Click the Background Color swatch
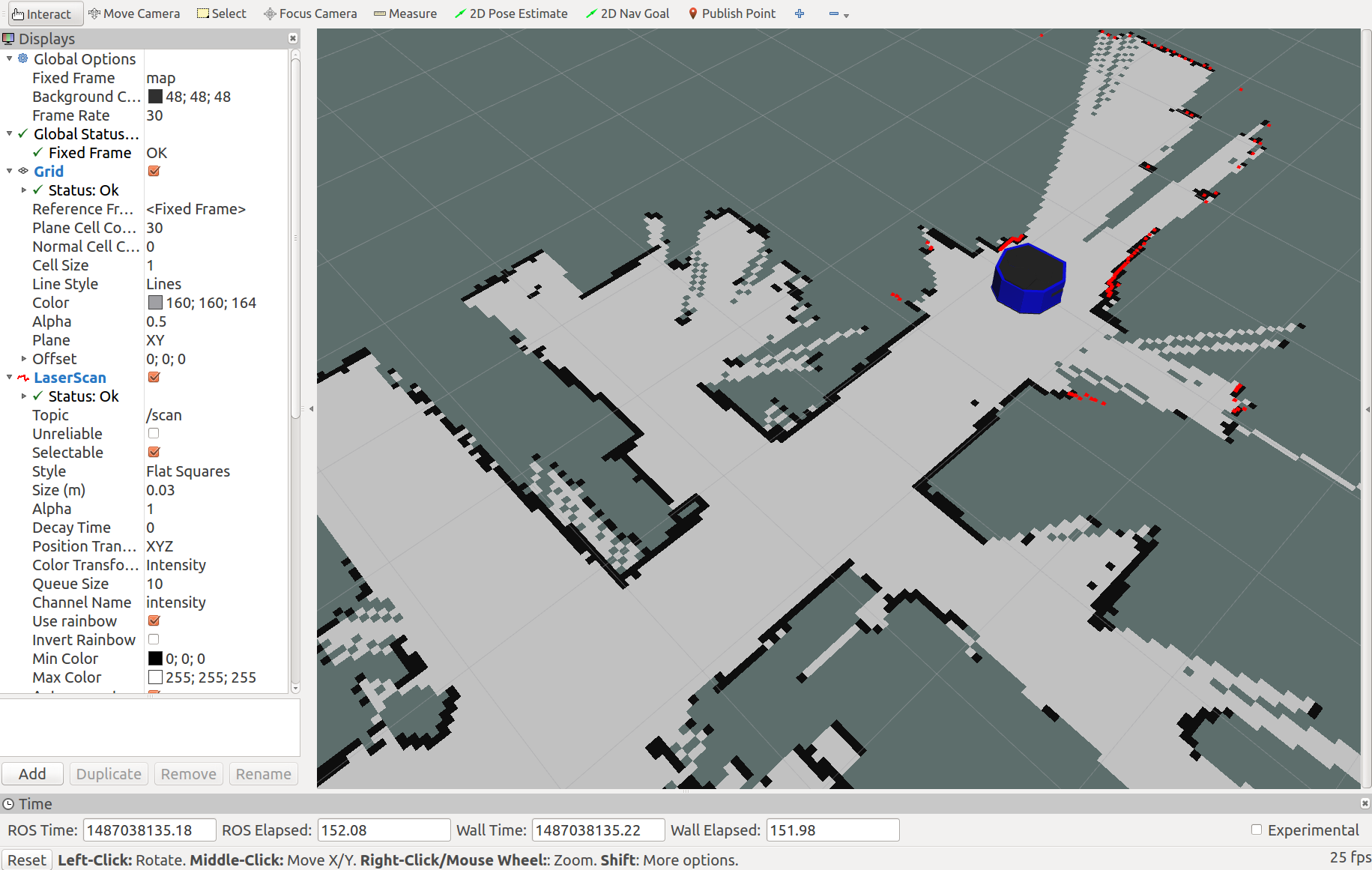Screen dimensions: 1372x870 pos(155,96)
